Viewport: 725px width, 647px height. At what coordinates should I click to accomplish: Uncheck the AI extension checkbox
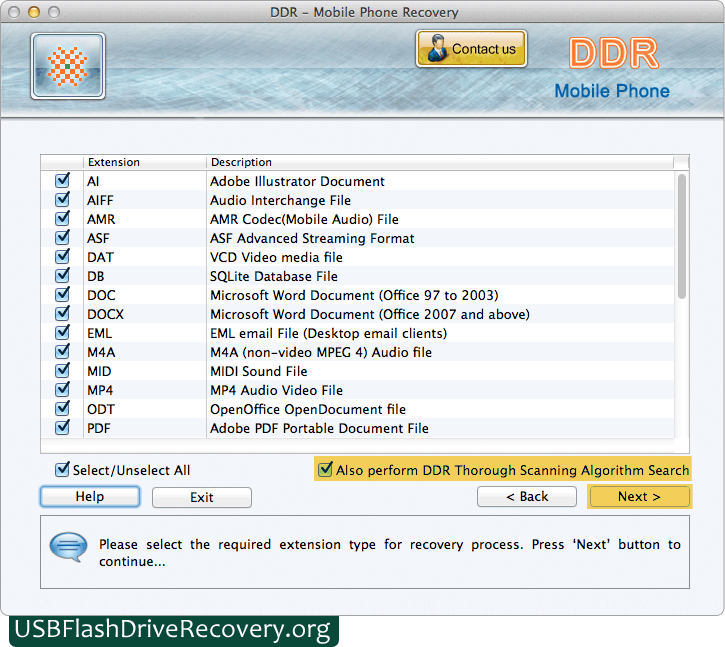click(62, 180)
